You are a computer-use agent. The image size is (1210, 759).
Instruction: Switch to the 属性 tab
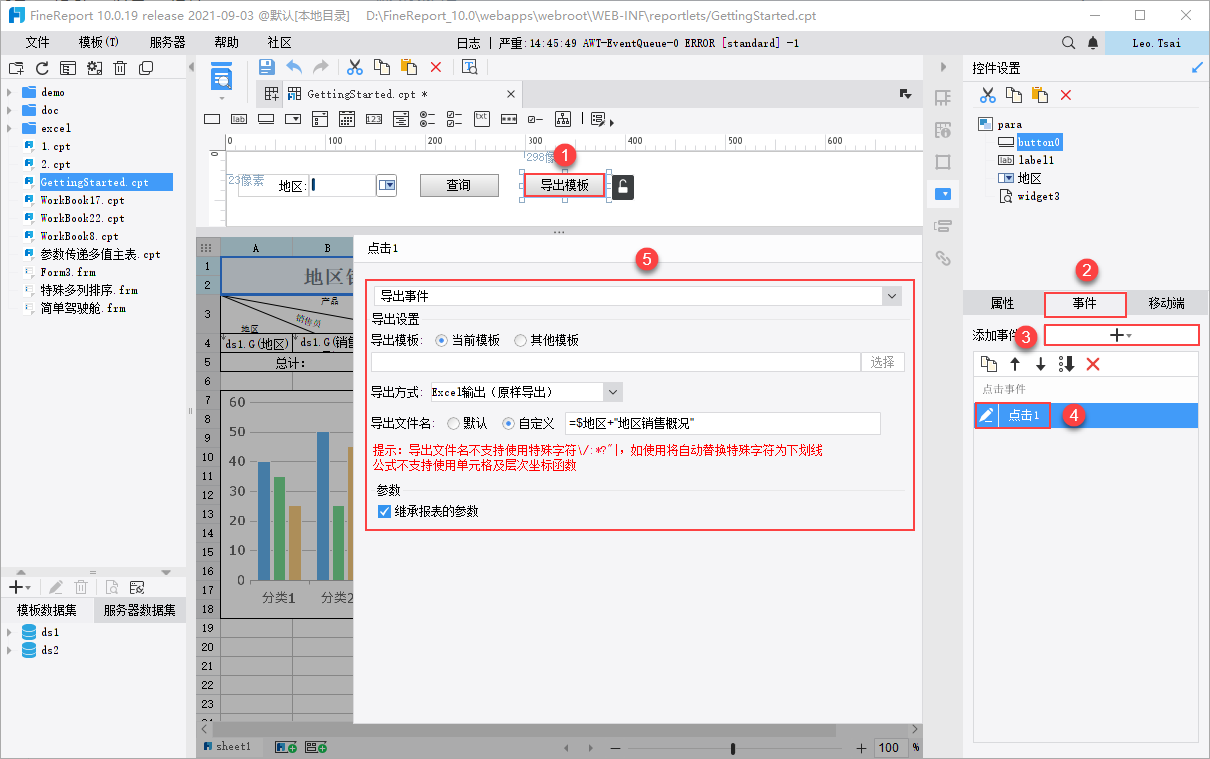pos(1002,303)
